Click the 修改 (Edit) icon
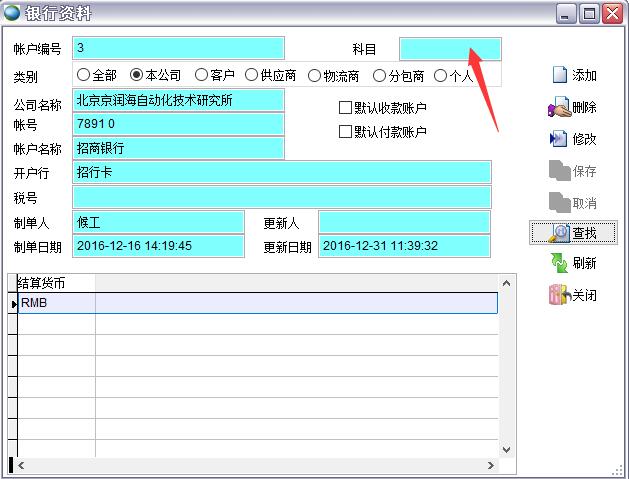Image resolution: width=629 pixels, height=479 pixels. pos(558,139)
